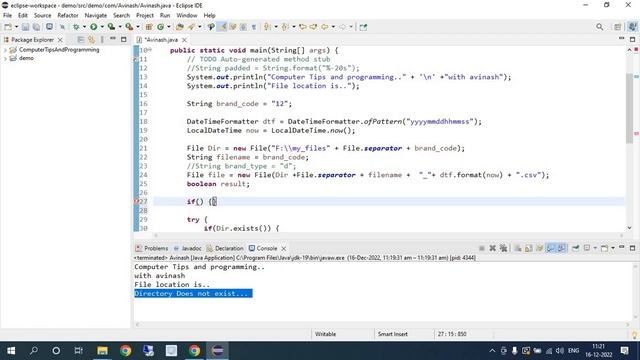Expand the demo project tree node
The height and width of the screenshot is (360, 640).
5,58
